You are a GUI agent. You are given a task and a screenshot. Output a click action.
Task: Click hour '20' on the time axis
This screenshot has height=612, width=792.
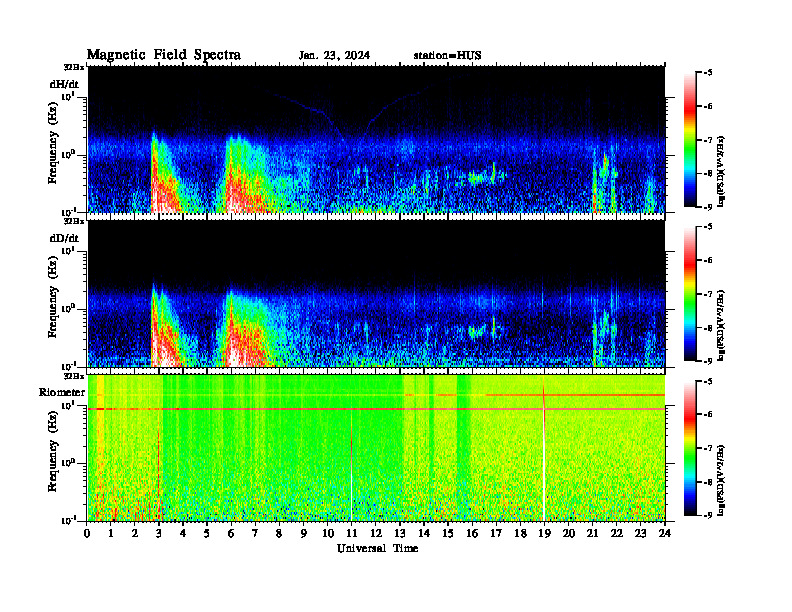coord(569,533)
